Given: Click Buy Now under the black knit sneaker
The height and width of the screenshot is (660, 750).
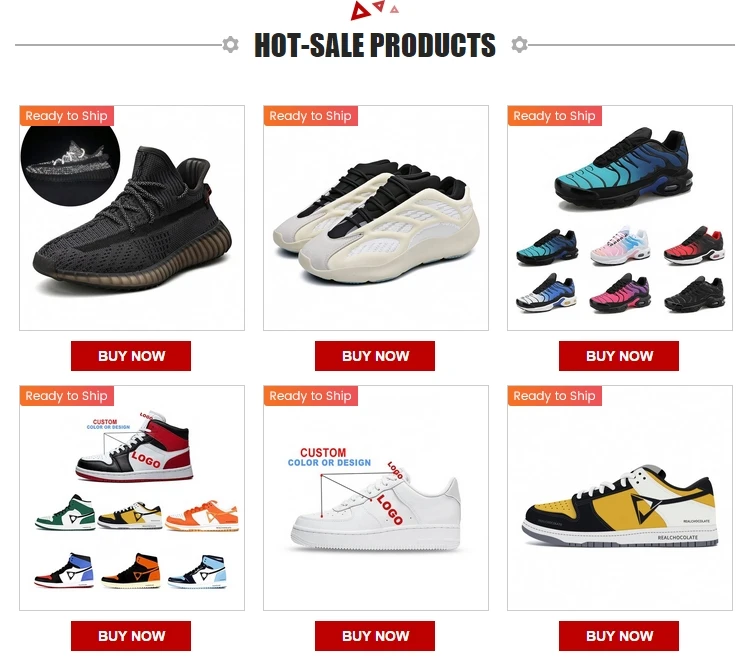Looking at the screenshot, I should [x=131, y=356].
